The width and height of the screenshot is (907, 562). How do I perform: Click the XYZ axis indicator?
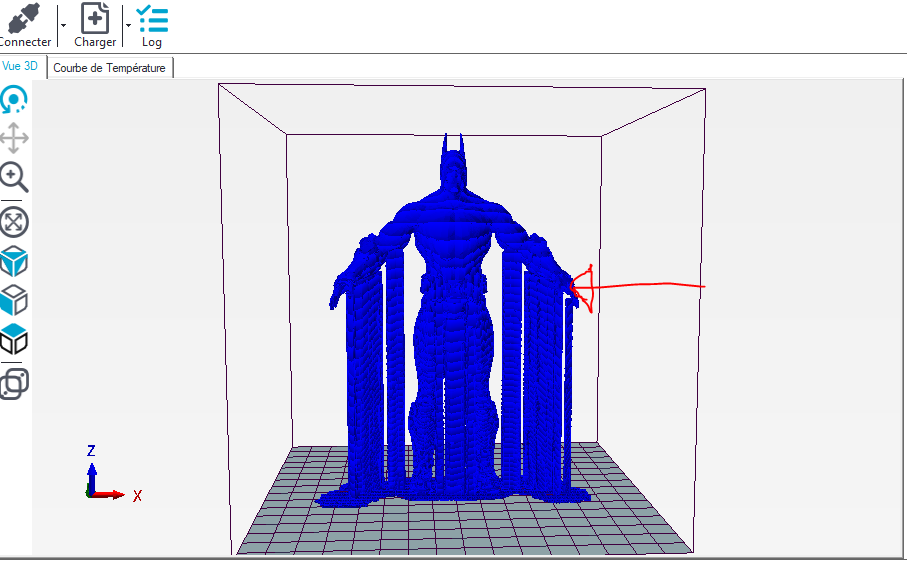113,473
